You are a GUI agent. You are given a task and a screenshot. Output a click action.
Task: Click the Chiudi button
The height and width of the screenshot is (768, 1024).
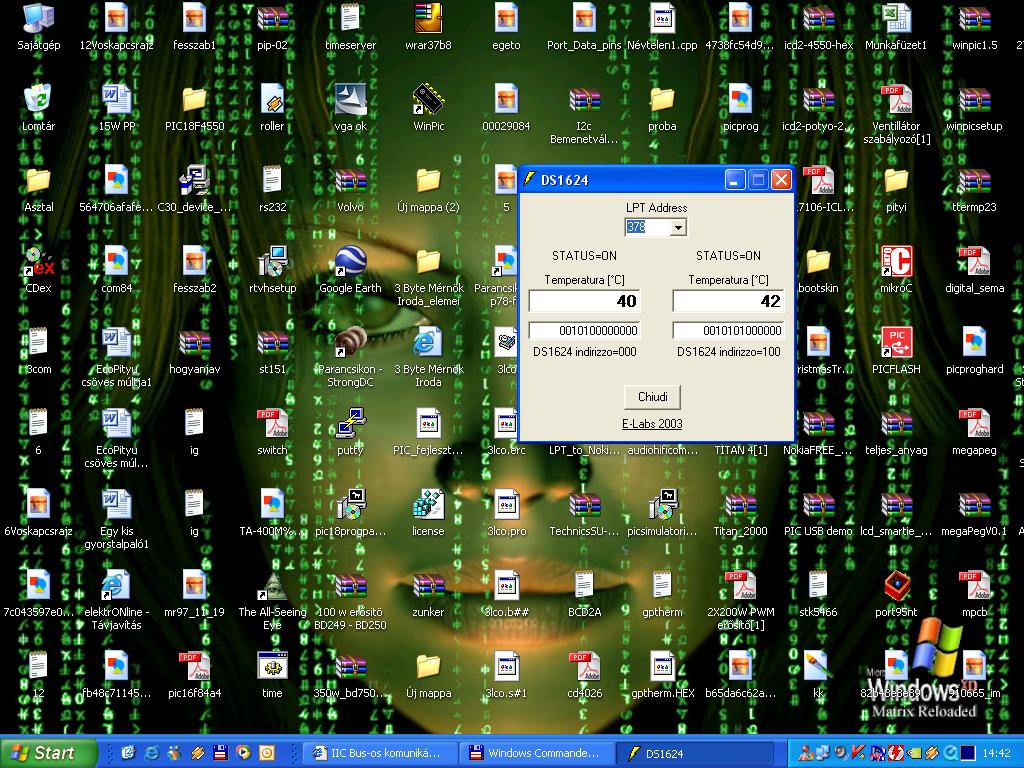(652, 396)
